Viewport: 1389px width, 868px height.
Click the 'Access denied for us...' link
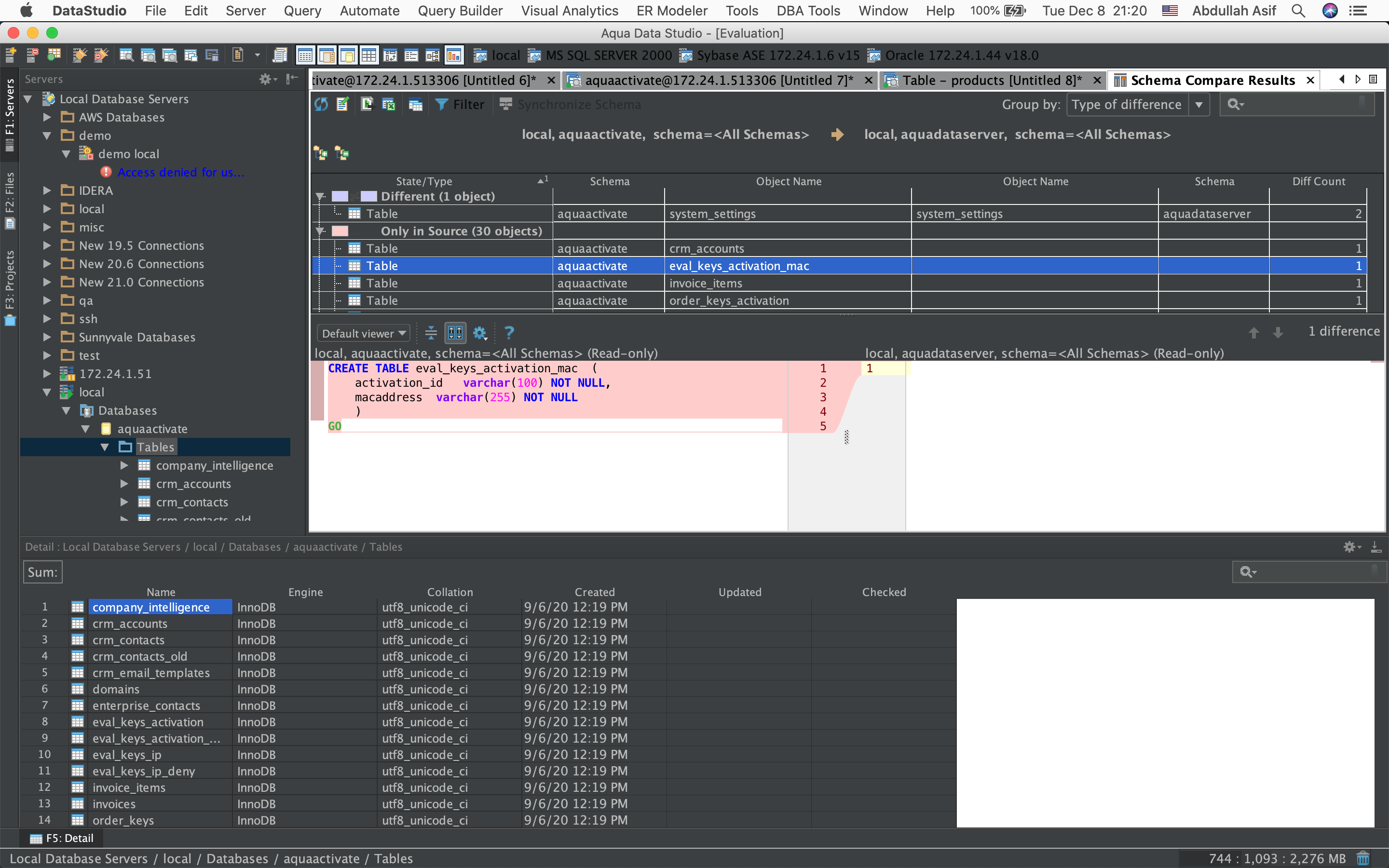[x=181, y=172]
